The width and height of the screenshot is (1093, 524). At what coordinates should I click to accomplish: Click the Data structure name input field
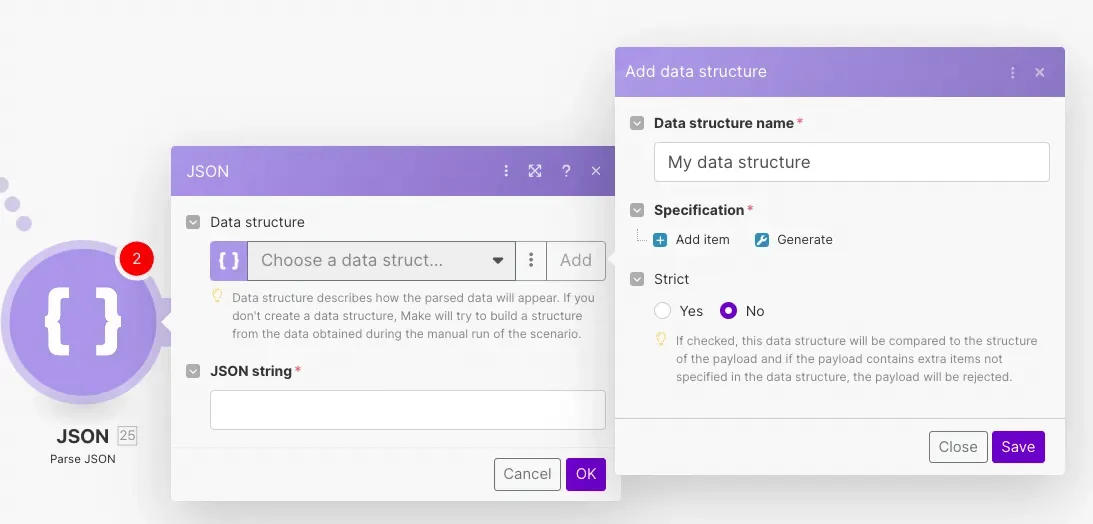851,162
